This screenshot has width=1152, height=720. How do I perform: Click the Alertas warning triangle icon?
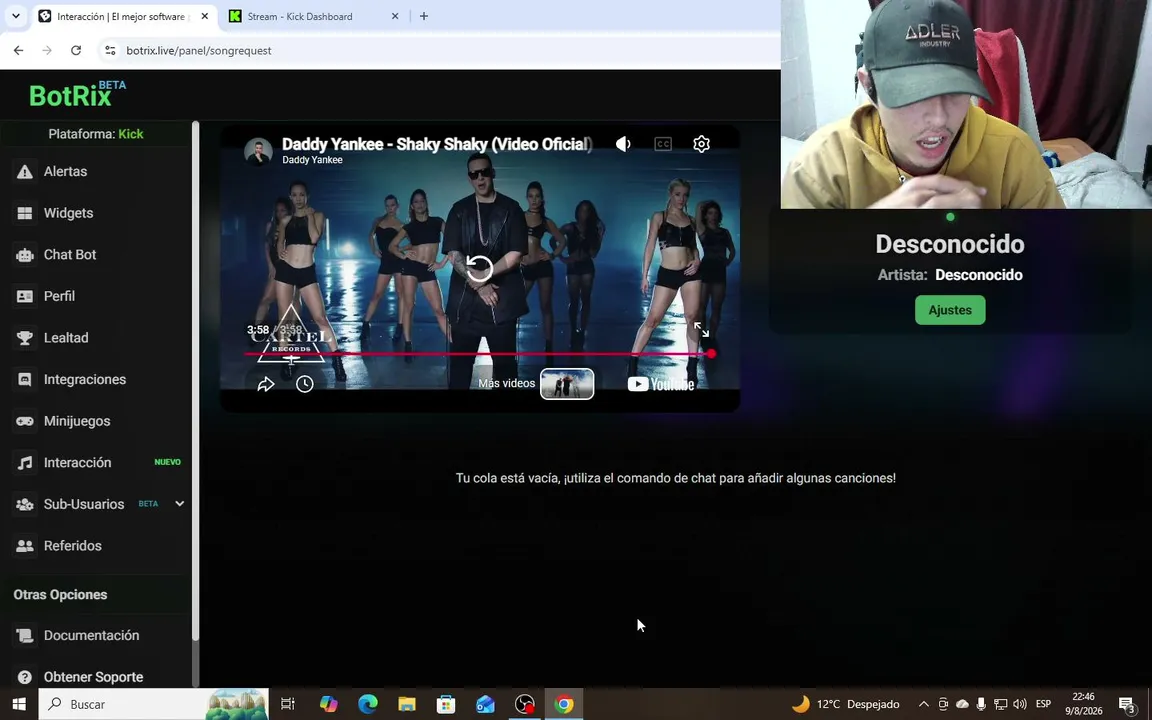[x=25, y=171]
